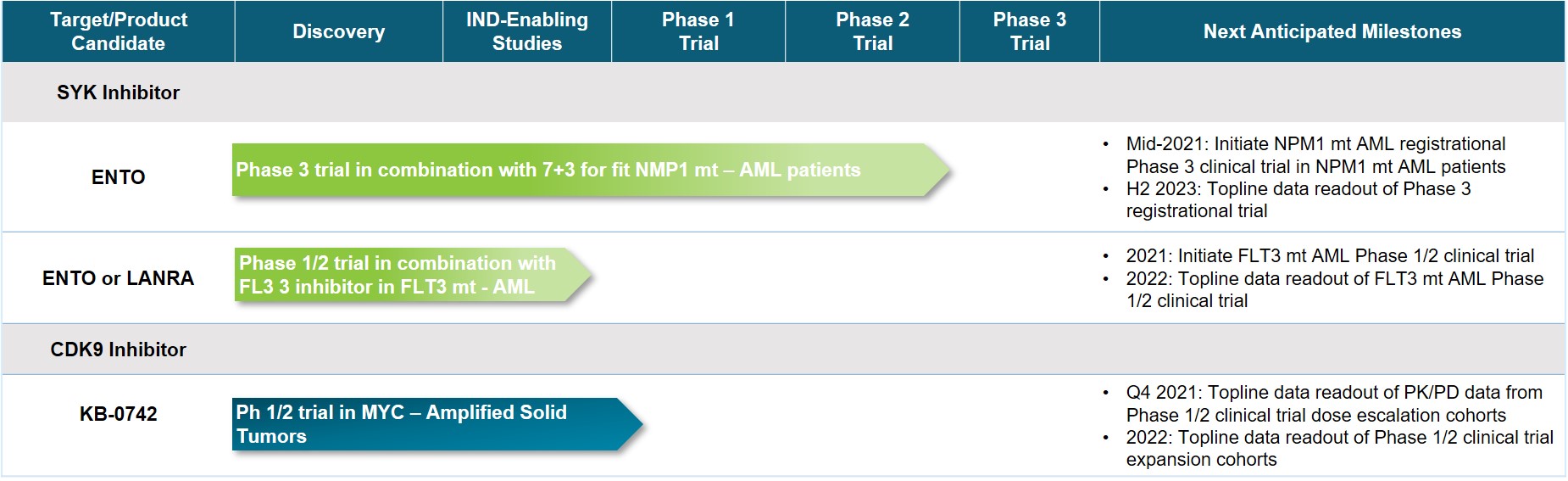Click the 2022 expansion cohorts readout milestone

tap(1338, 449)
